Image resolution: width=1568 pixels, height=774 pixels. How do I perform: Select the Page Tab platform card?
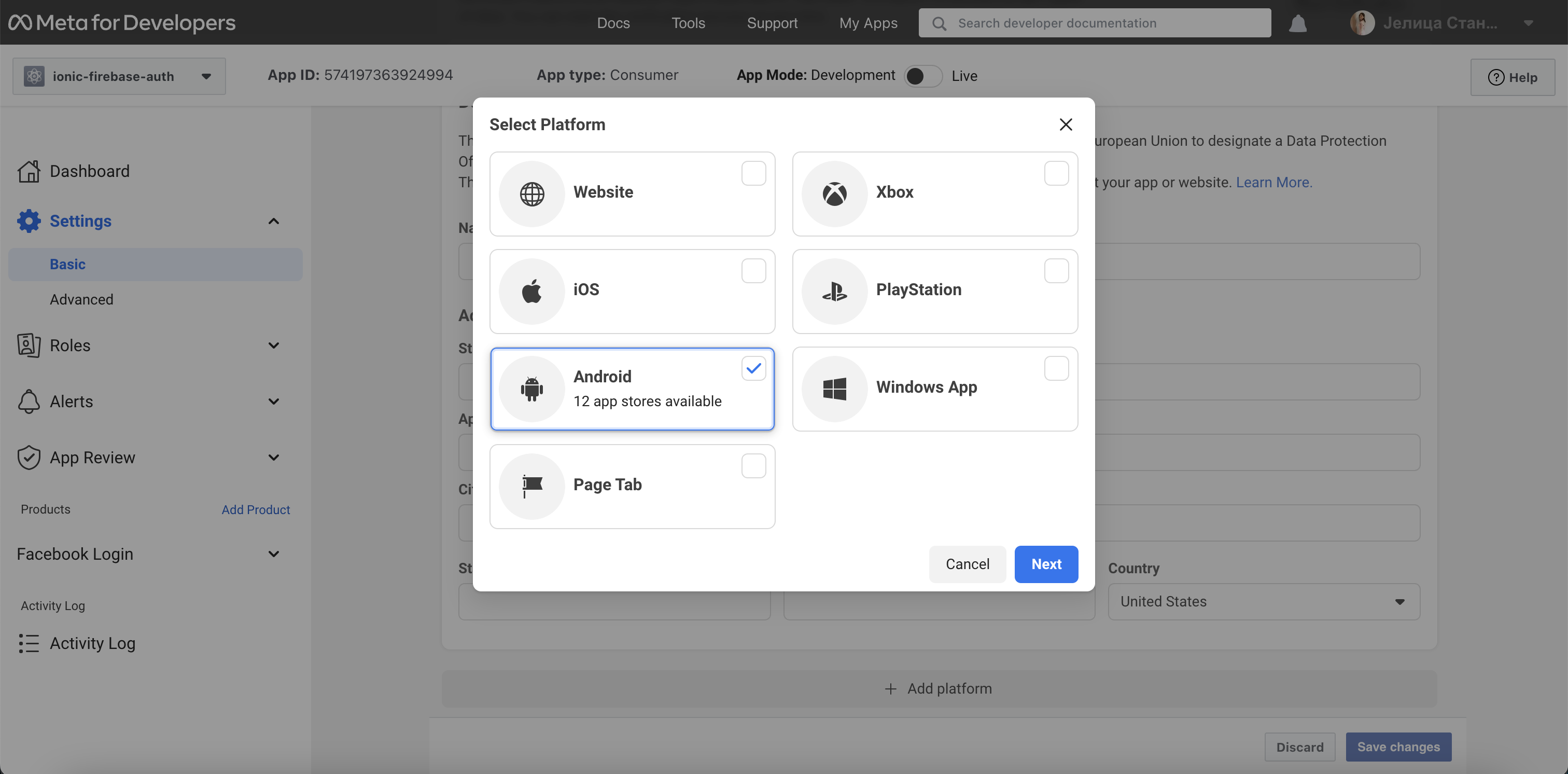(x=632, y=486)
